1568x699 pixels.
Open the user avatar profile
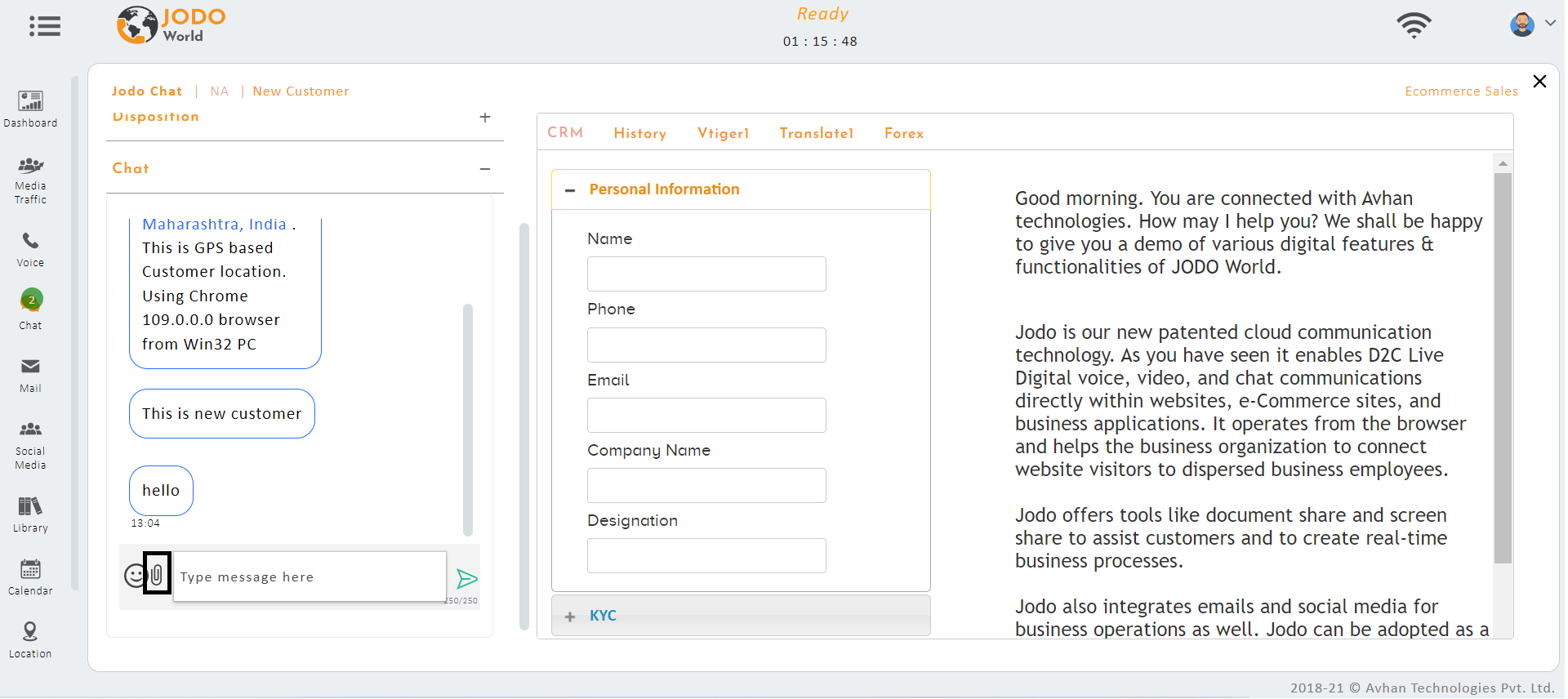(1521, 24)
